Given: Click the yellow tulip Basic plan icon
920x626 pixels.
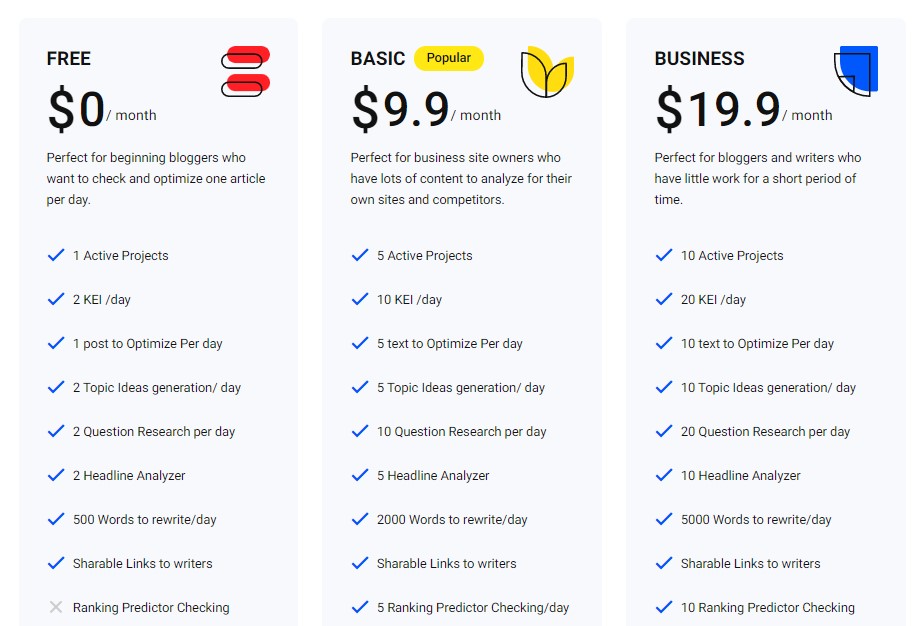Looking at the screenshot, I should tap(547, 72).
